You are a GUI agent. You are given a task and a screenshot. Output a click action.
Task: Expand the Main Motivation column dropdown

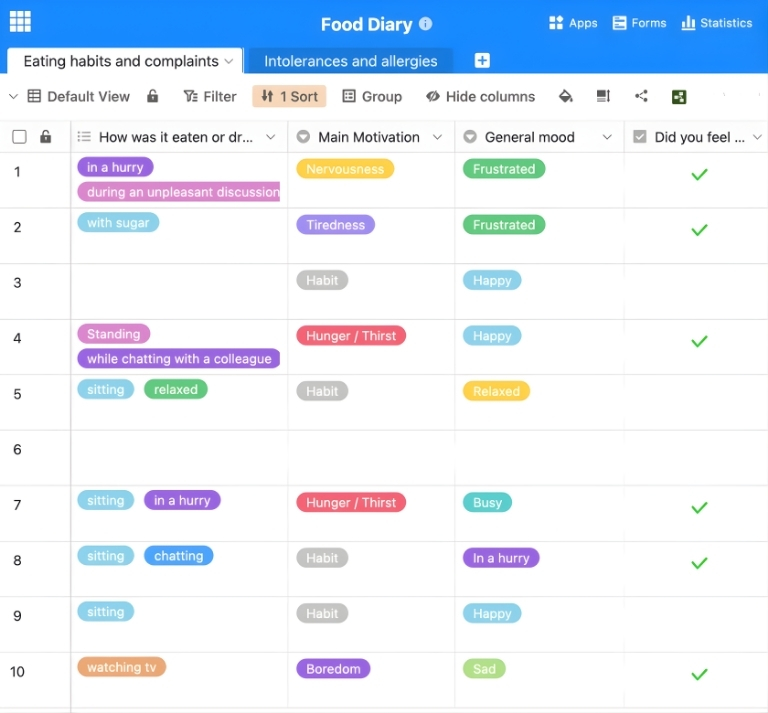[437, 138]
